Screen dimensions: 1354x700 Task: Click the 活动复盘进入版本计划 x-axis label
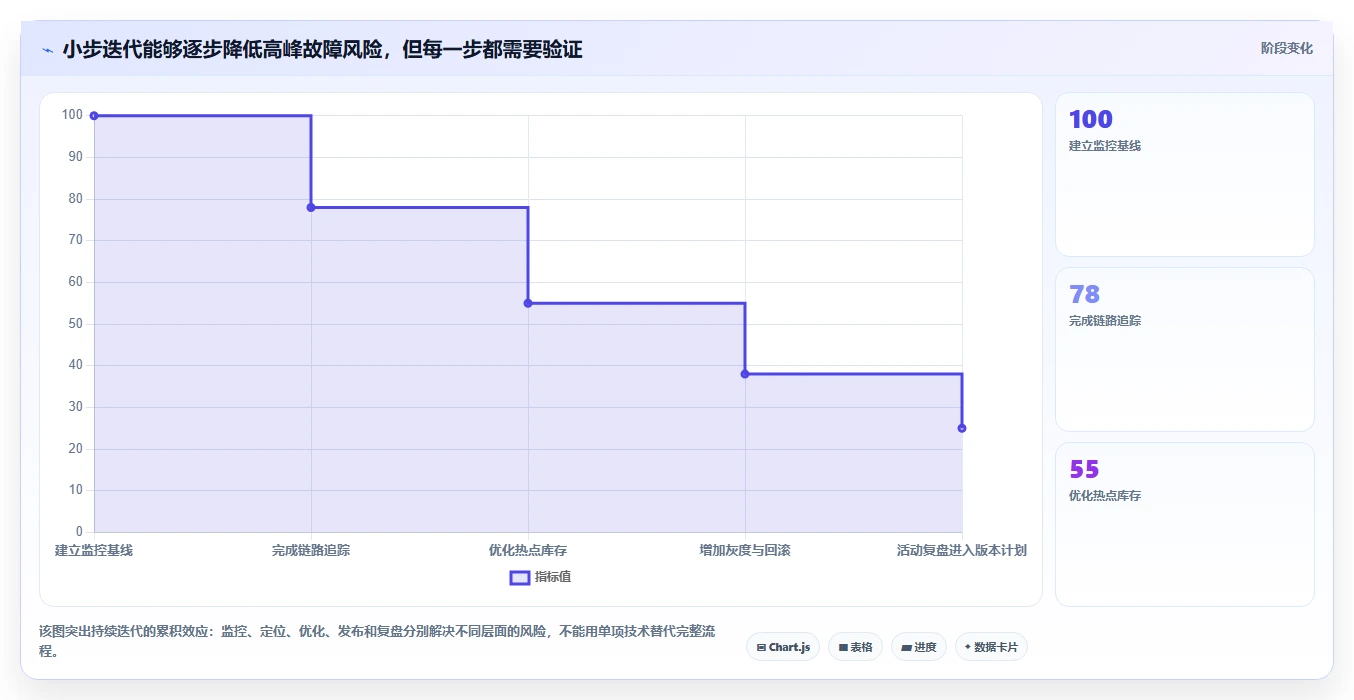(x=962, y=550)
